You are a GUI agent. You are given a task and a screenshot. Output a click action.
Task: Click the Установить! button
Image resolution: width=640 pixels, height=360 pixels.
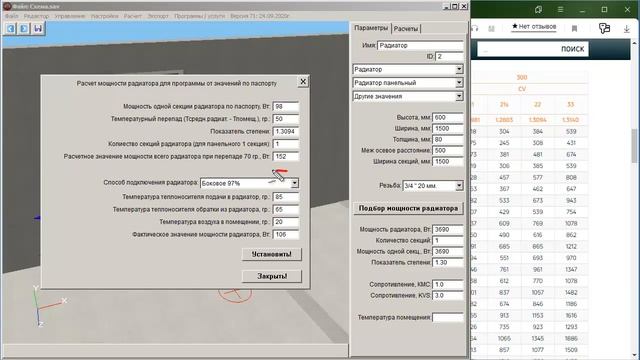point(271,254)
